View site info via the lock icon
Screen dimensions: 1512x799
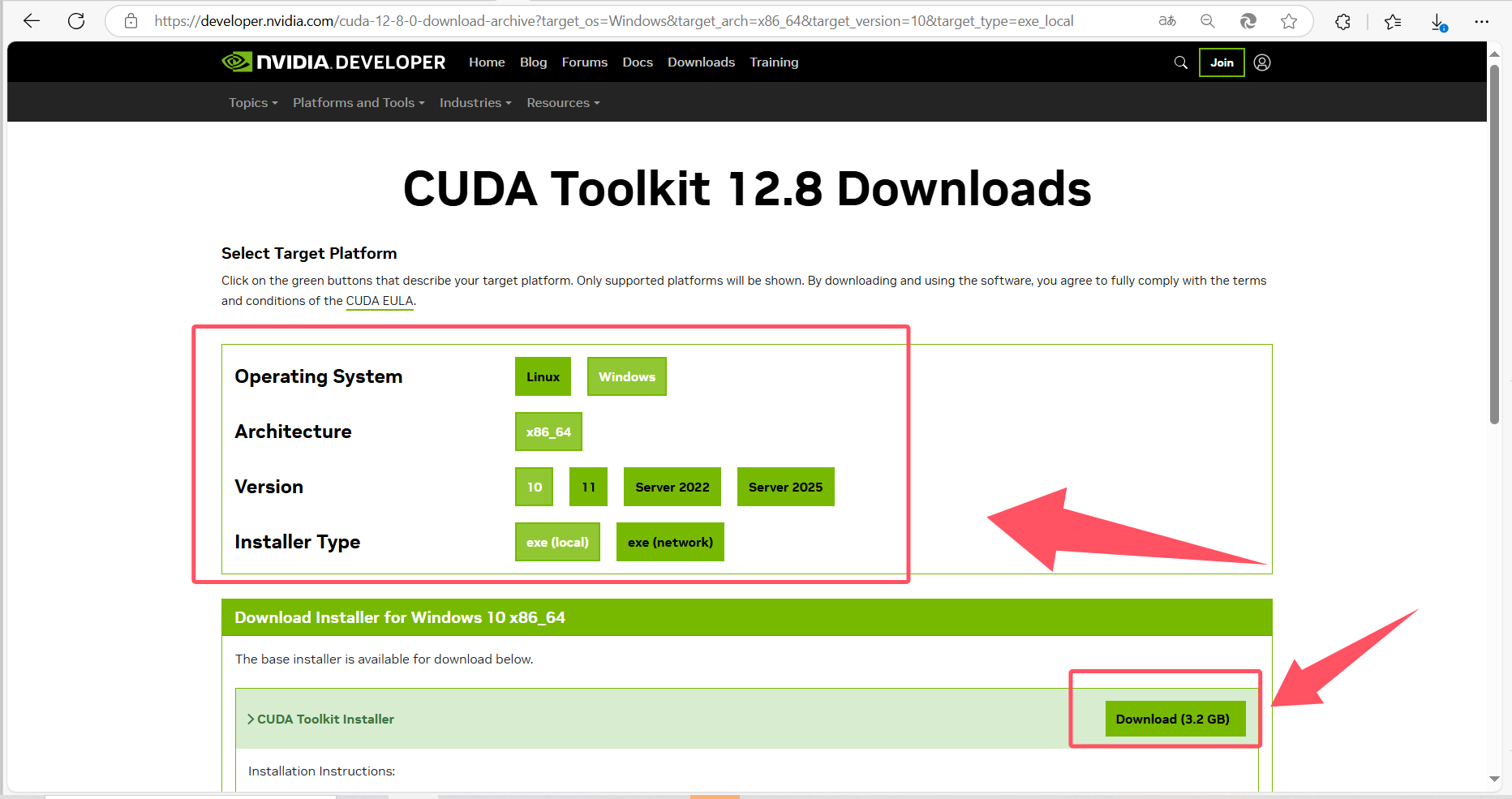click(x=131, y=21)
